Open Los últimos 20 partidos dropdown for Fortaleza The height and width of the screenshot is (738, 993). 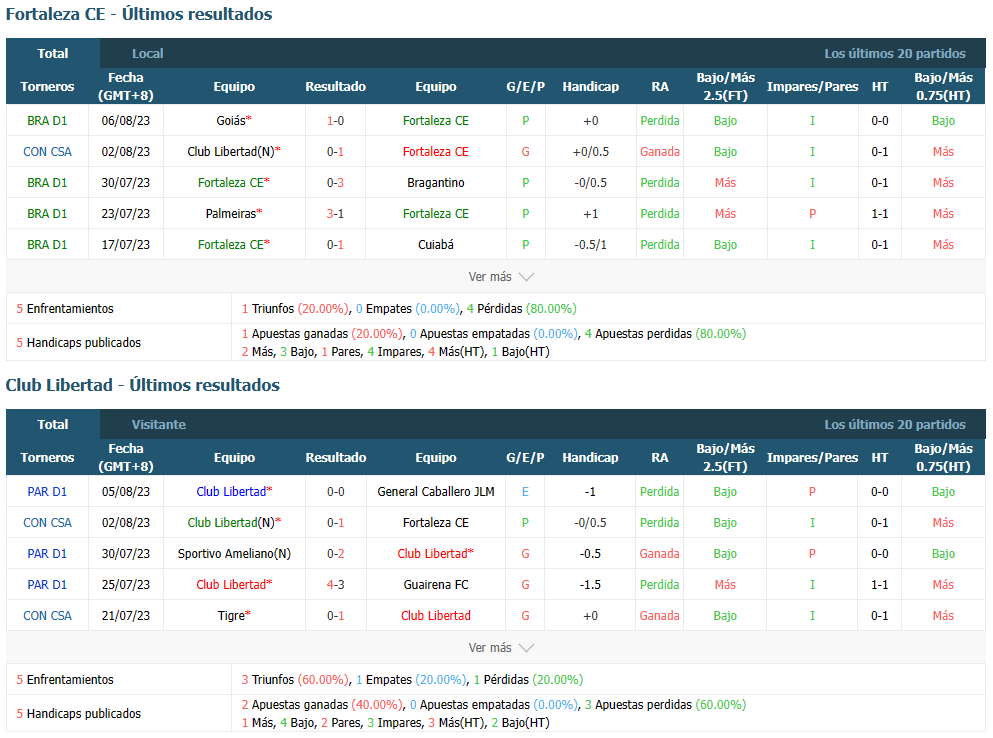(x=894, y=53)
